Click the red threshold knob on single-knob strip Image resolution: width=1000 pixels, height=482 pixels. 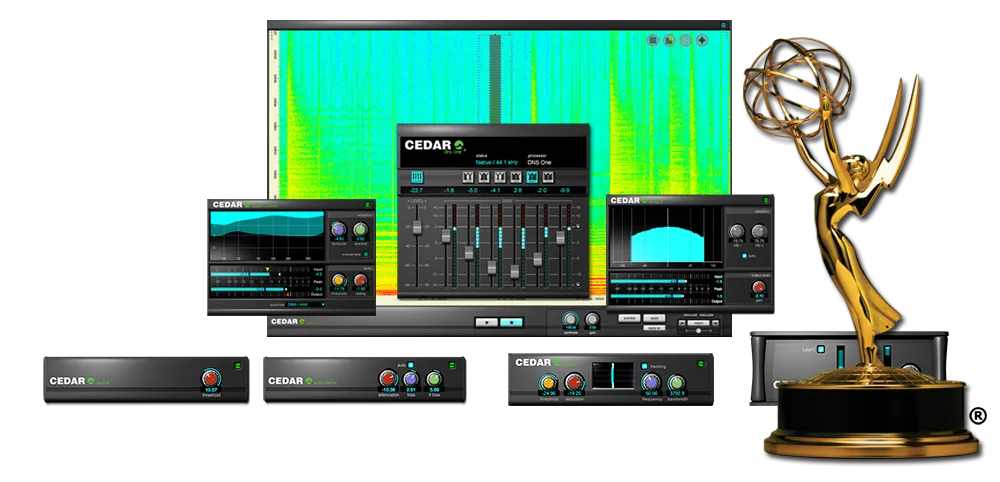click(x=210, y=377)
